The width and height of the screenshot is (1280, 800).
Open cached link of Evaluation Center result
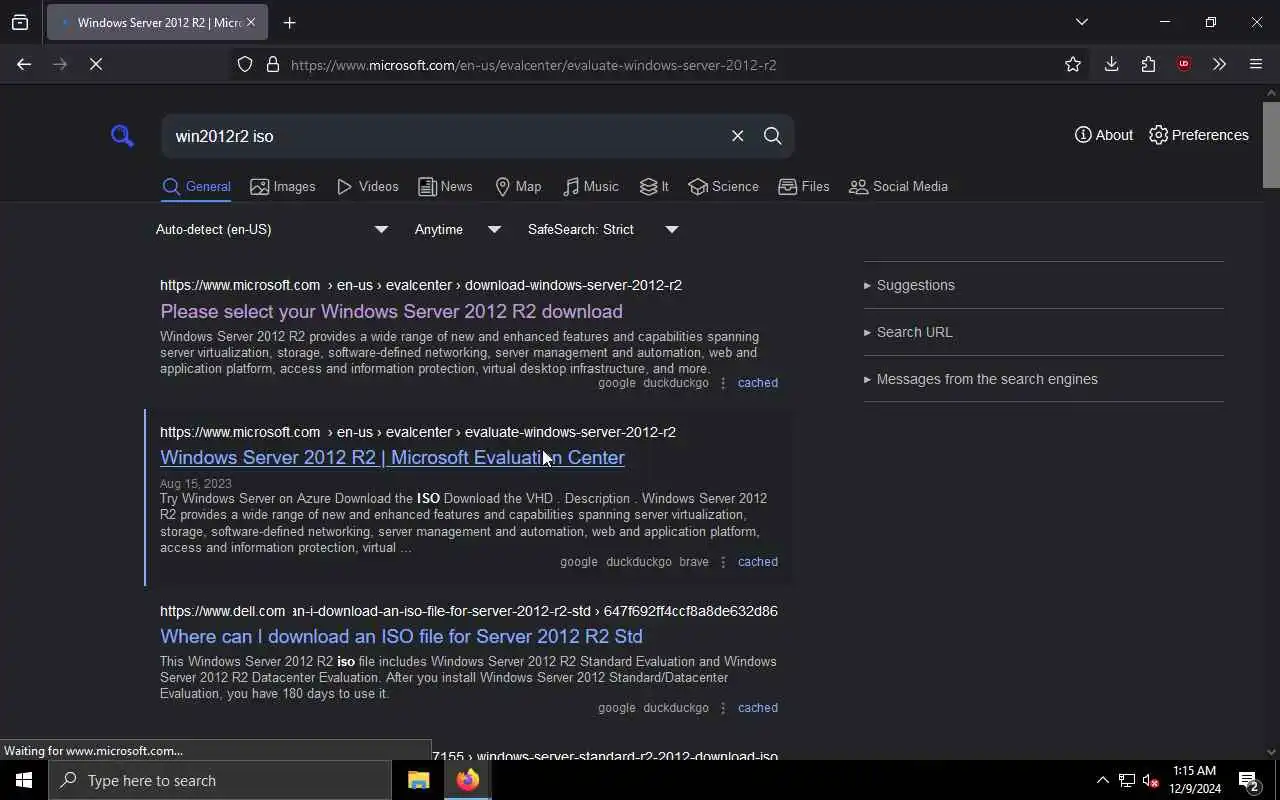pyautogui.click(x=757, y=562)
